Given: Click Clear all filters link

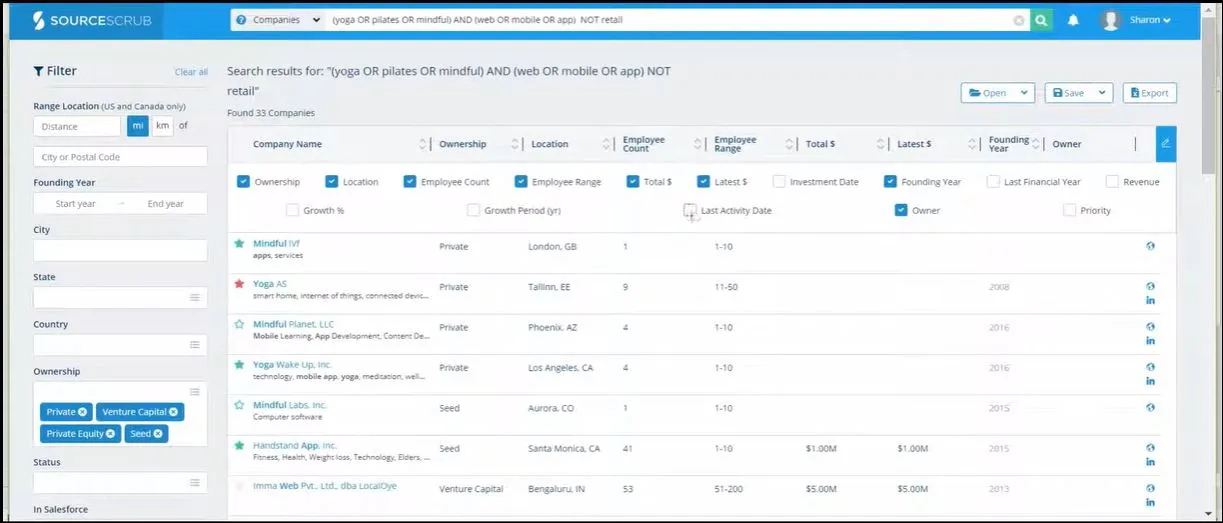Looking at the screenshot, I should coord(191,72).
